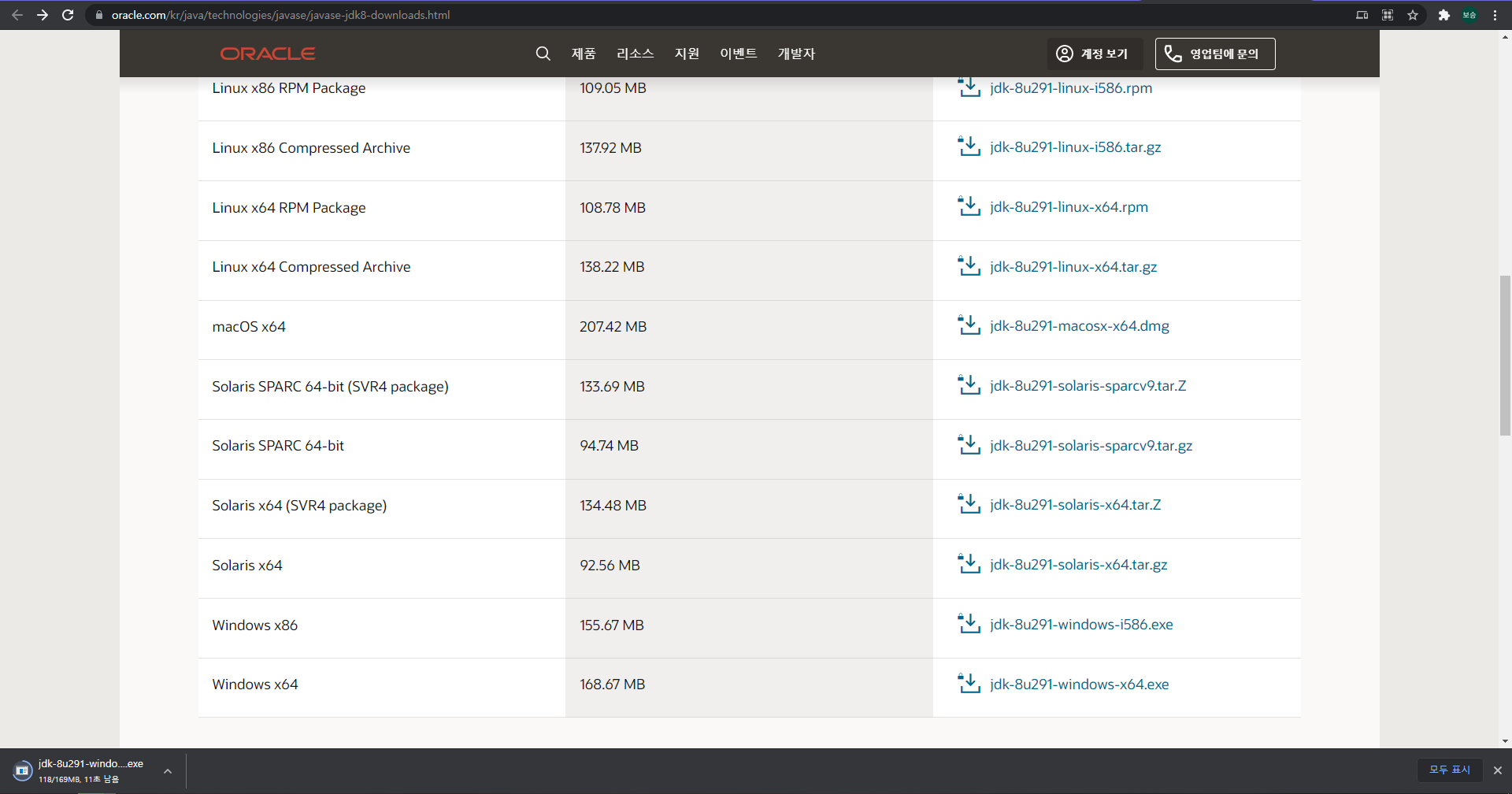Viewport: 1512px width, 794px height.
Task: Download jdk-8u291-linux-x64.tar.gz link
Action: 1073,267
